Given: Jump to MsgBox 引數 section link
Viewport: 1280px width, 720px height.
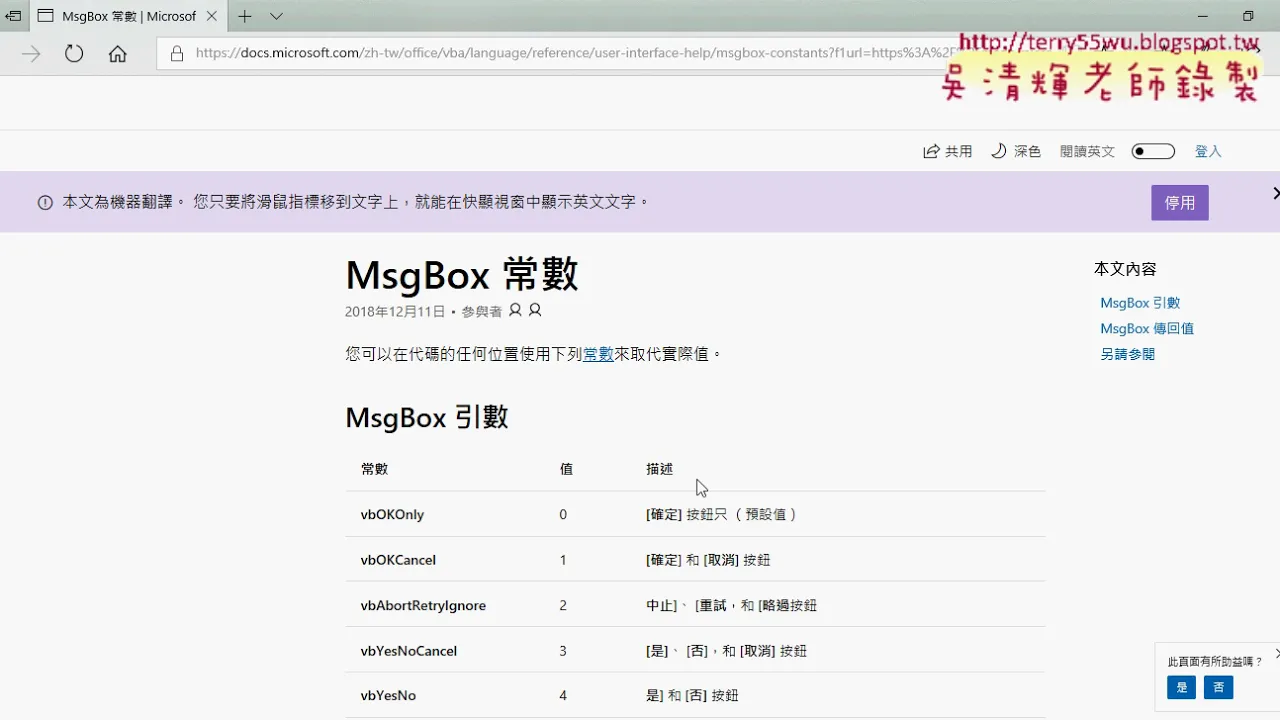Looking at the screenshot, I should click(x=1140, y=303).
